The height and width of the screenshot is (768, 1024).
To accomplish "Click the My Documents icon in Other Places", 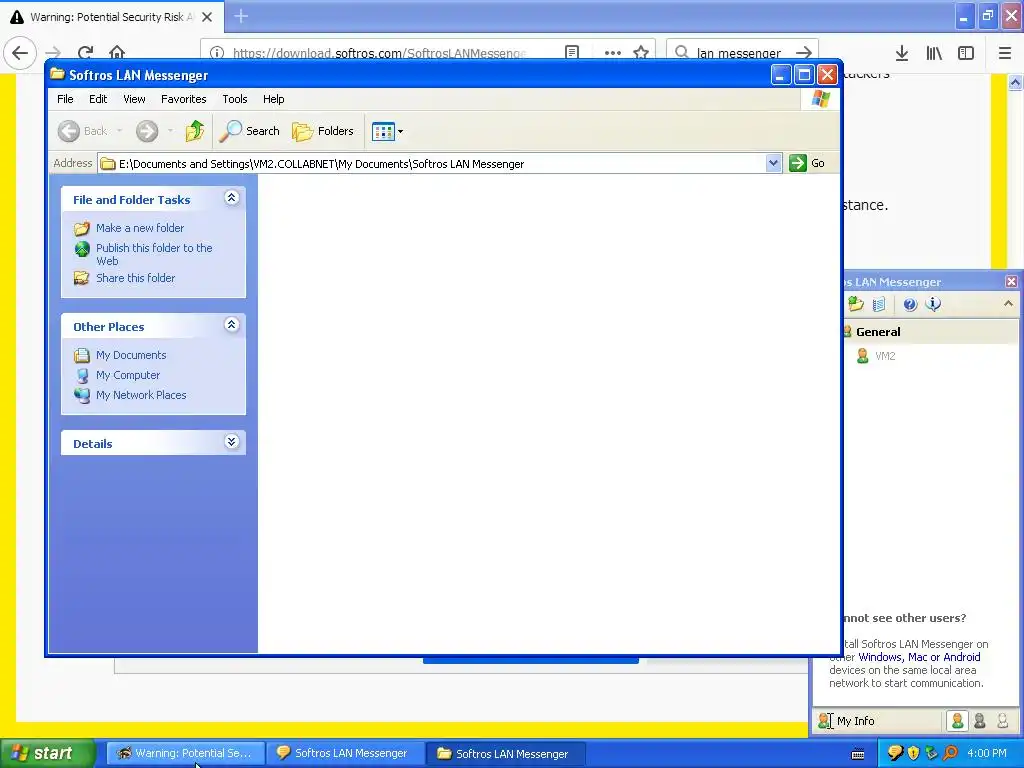I will click(x=82, y=355).
